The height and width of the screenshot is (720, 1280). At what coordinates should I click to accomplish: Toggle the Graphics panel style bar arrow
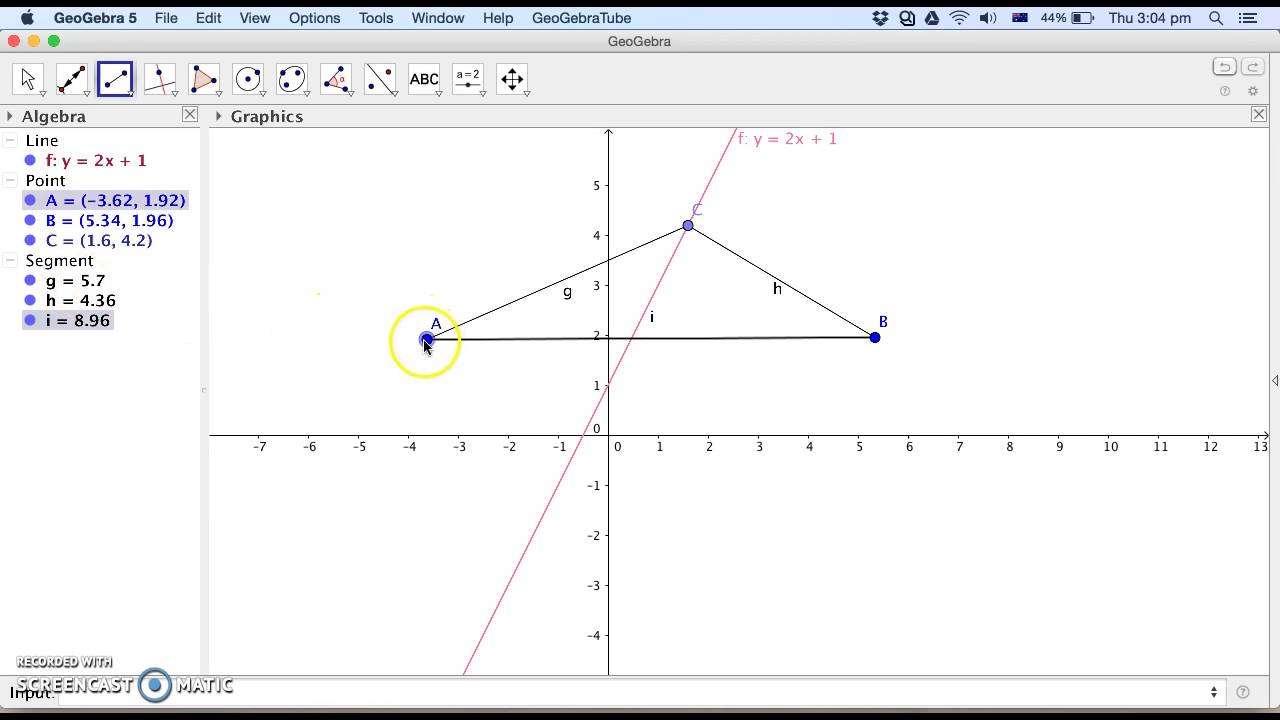coord(218,116)
